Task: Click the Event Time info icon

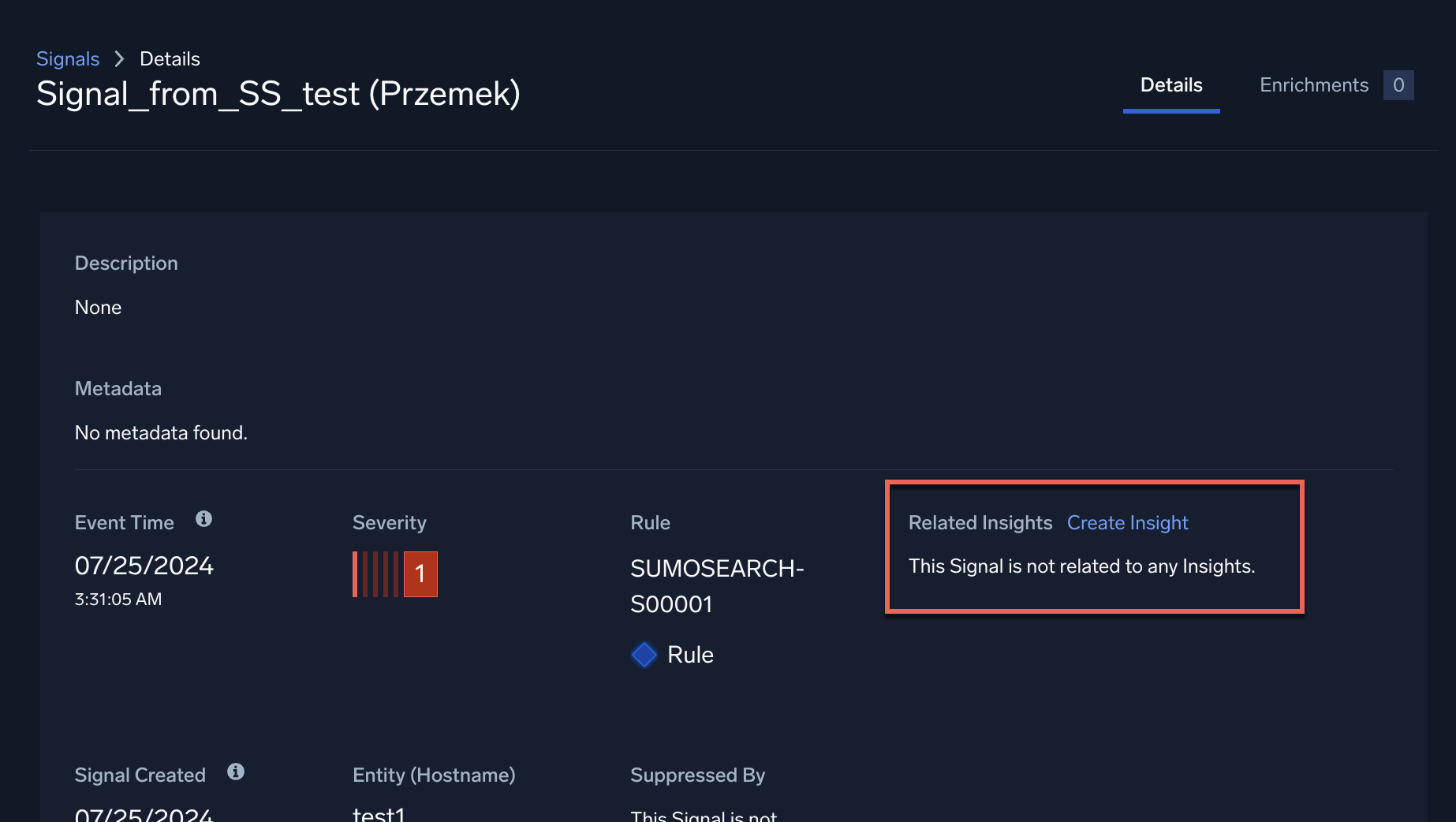Action: (x=203, y=519)
